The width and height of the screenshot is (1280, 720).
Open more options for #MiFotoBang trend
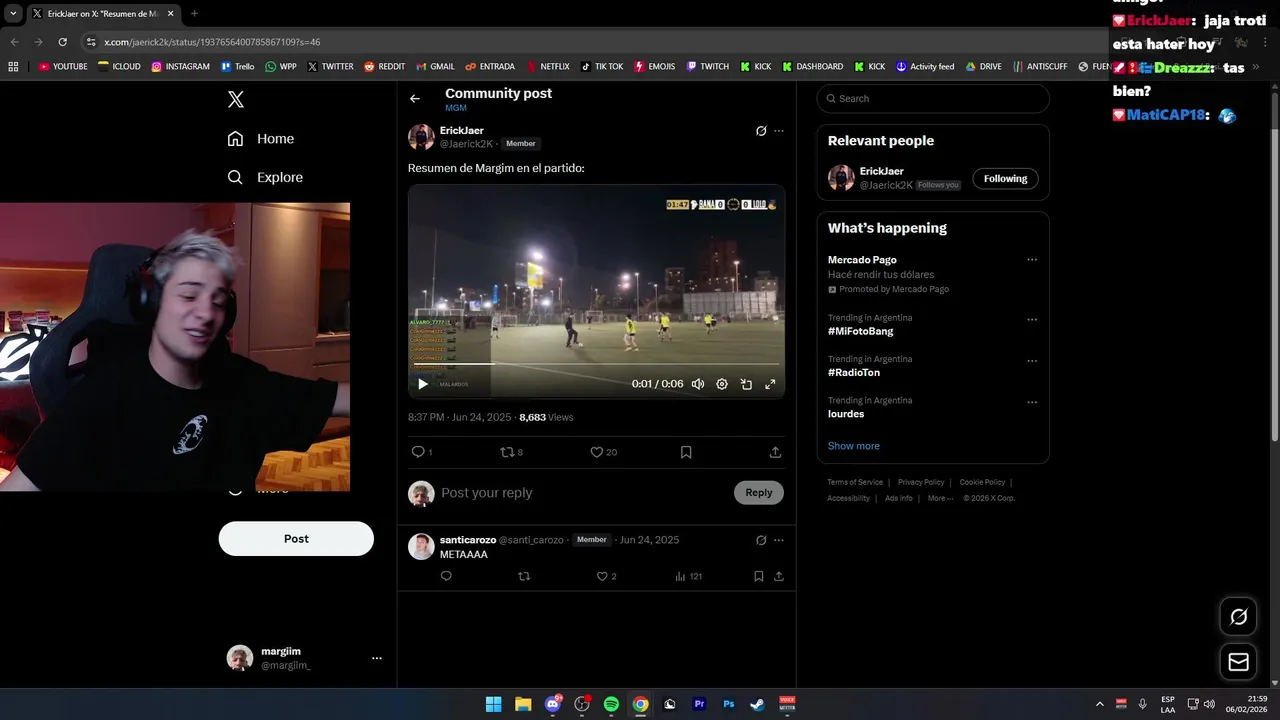pyautogui.click(x=1032, y=320)
